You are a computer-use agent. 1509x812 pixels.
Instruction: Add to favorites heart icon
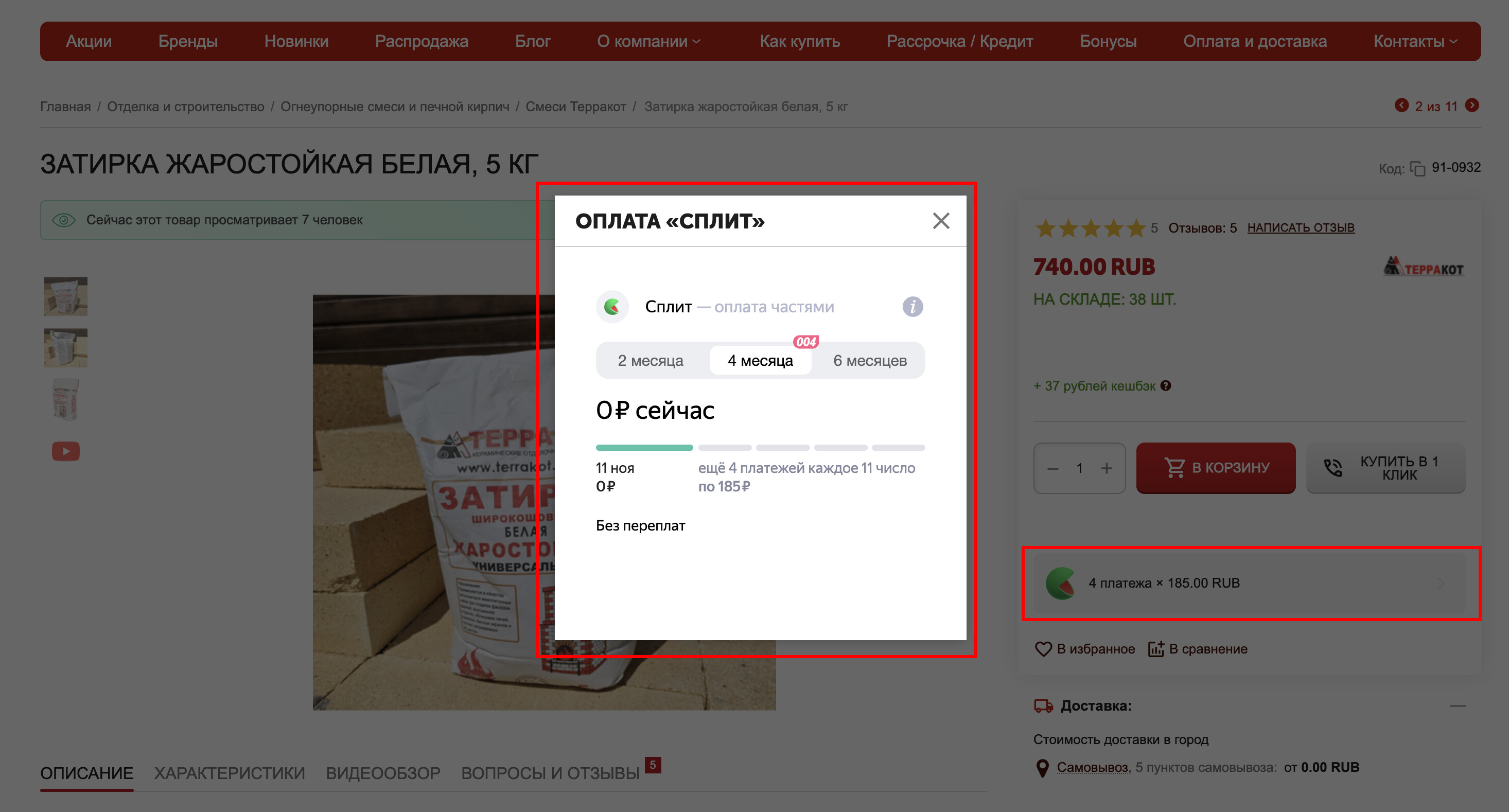tap(1043, 648)
